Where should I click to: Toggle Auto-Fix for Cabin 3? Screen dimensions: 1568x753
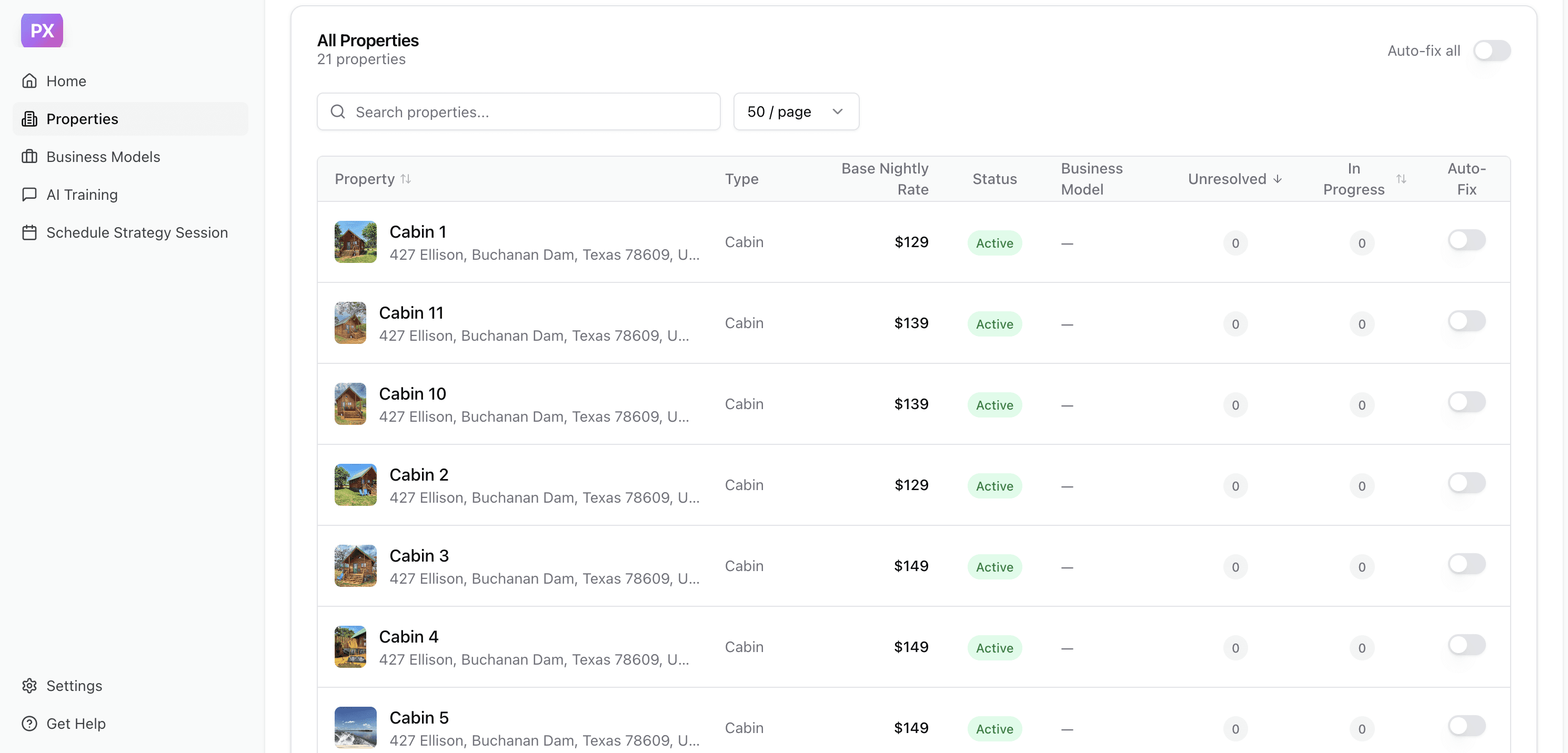click(x=1466, y=564)
